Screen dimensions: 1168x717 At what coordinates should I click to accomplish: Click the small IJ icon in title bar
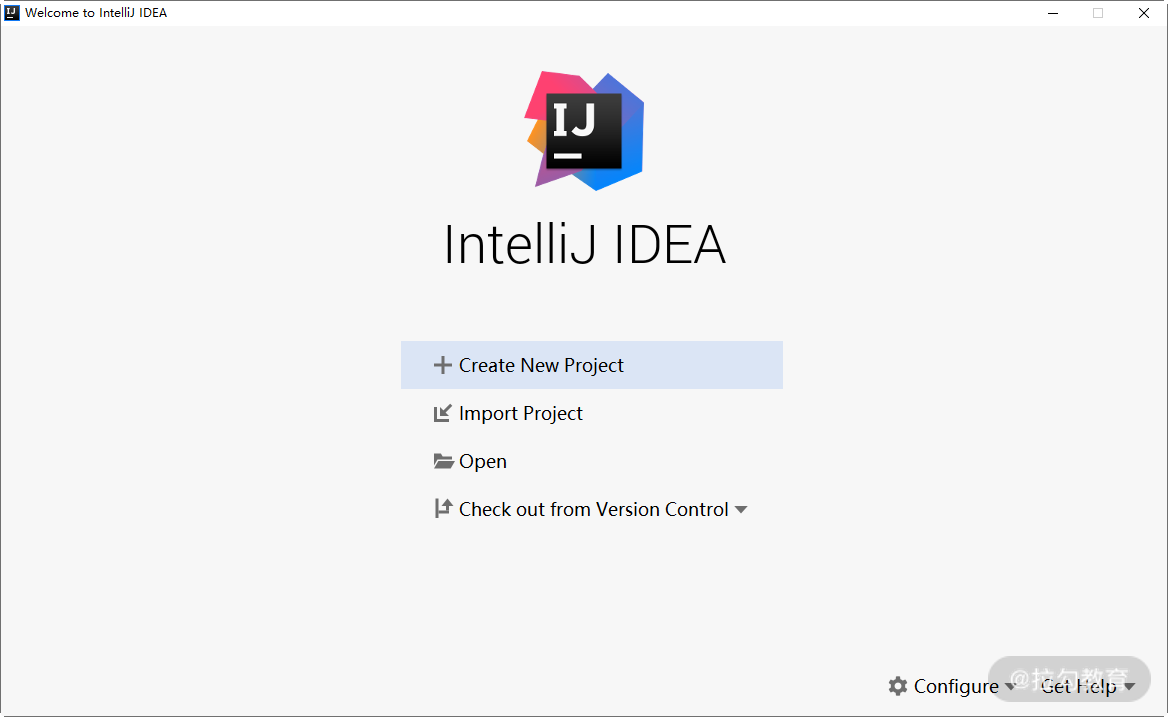pos(12,13)
